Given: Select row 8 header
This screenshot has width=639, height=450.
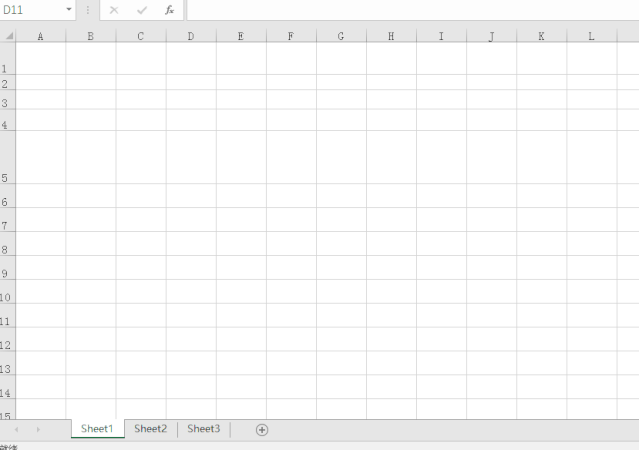Looking at the screenshot, I should [x=8, y=244].
